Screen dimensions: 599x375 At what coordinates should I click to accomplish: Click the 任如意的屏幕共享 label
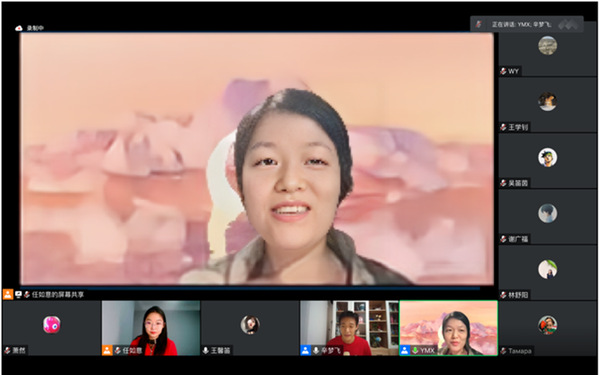coord(58,294)
